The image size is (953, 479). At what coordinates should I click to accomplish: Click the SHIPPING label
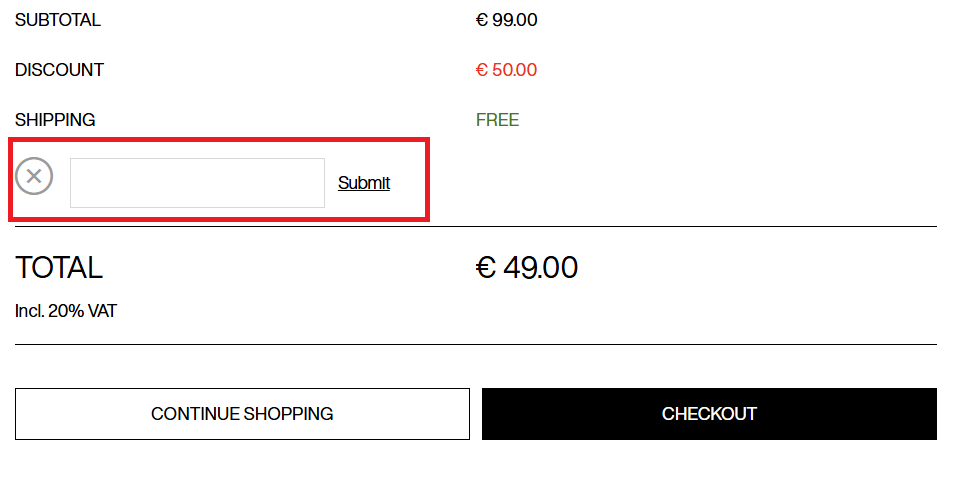tap(55, 120)
